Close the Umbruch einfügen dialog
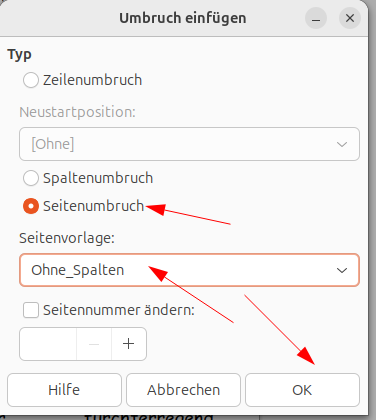Screen dimensions: 376x420 (350, 18)
